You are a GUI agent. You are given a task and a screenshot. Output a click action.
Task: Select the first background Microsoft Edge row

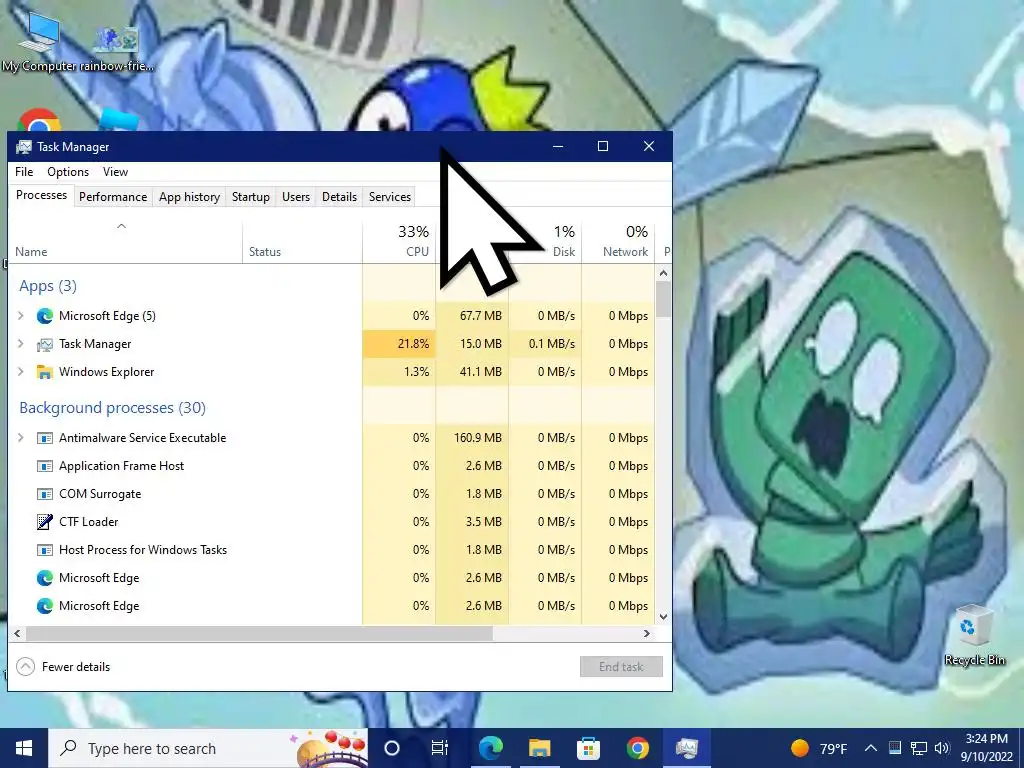tap(332, 578)
